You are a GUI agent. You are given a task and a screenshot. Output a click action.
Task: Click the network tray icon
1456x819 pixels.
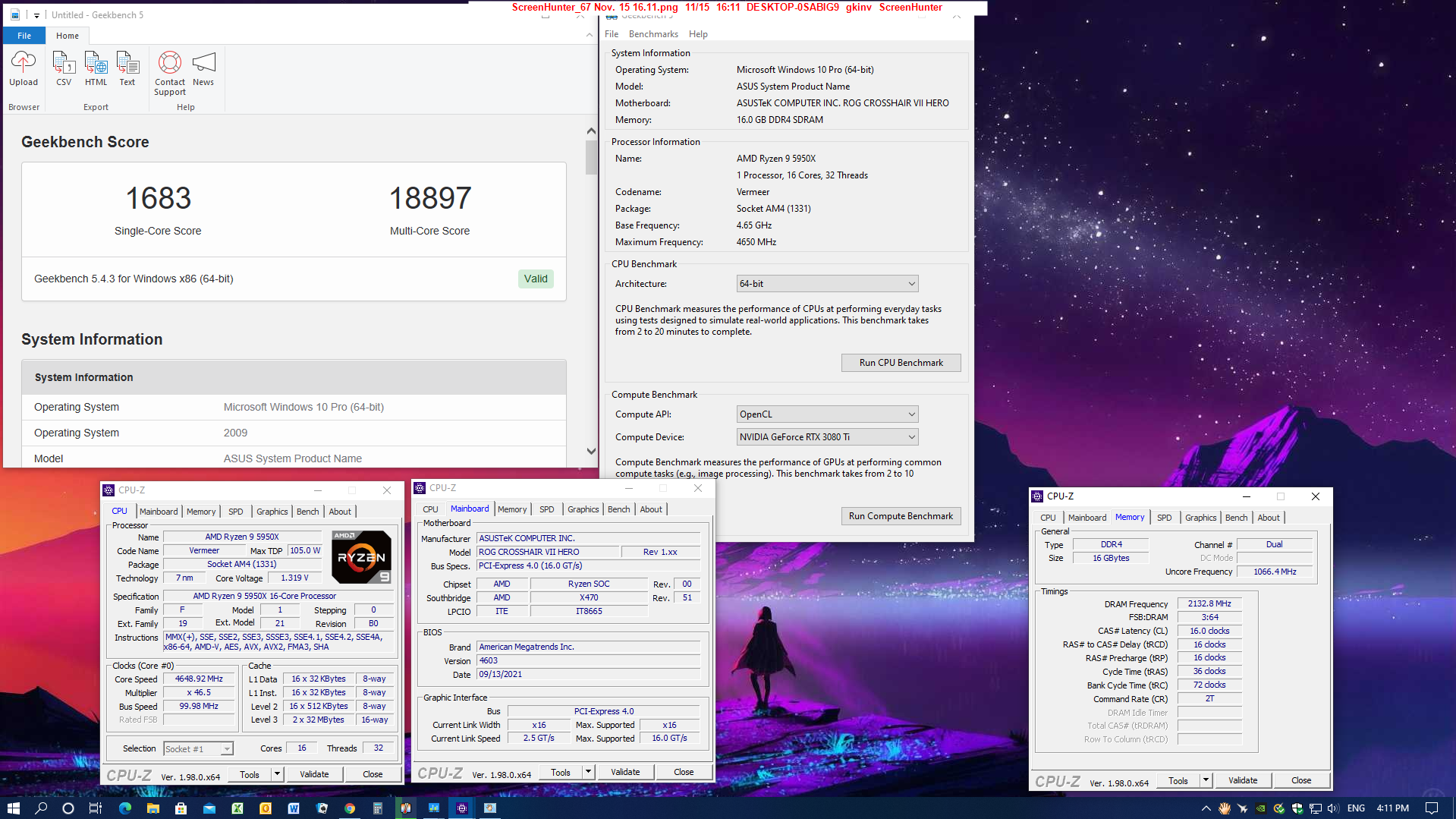click(1315, 808)
